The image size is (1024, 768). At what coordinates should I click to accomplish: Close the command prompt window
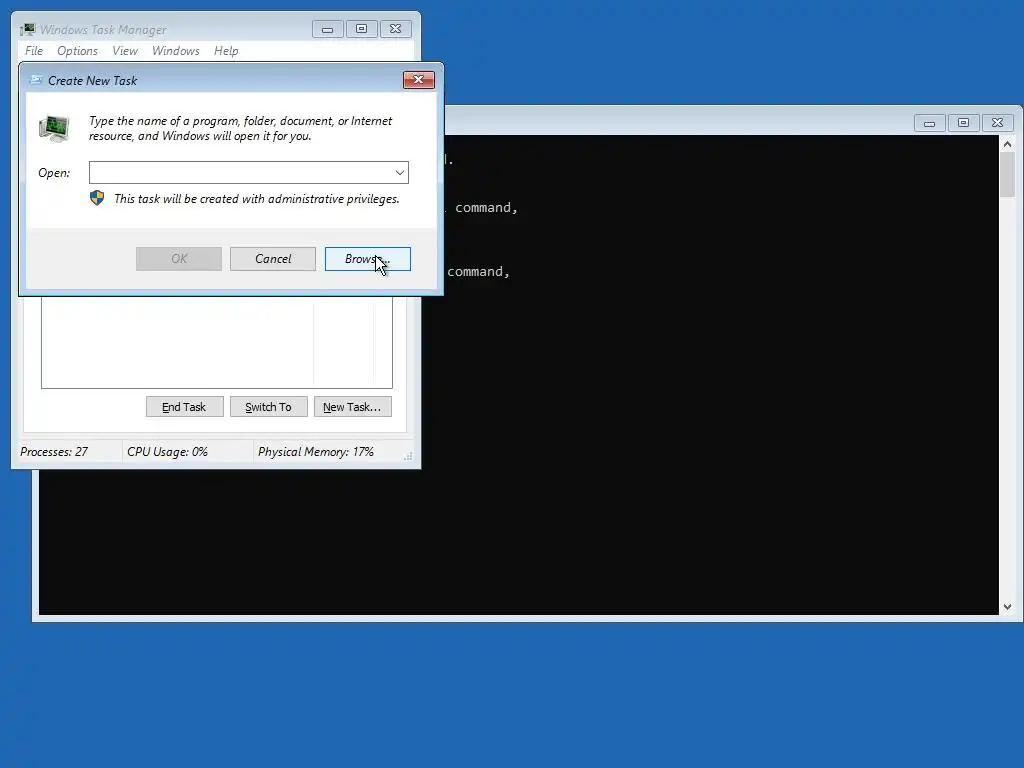pos(998,123)
